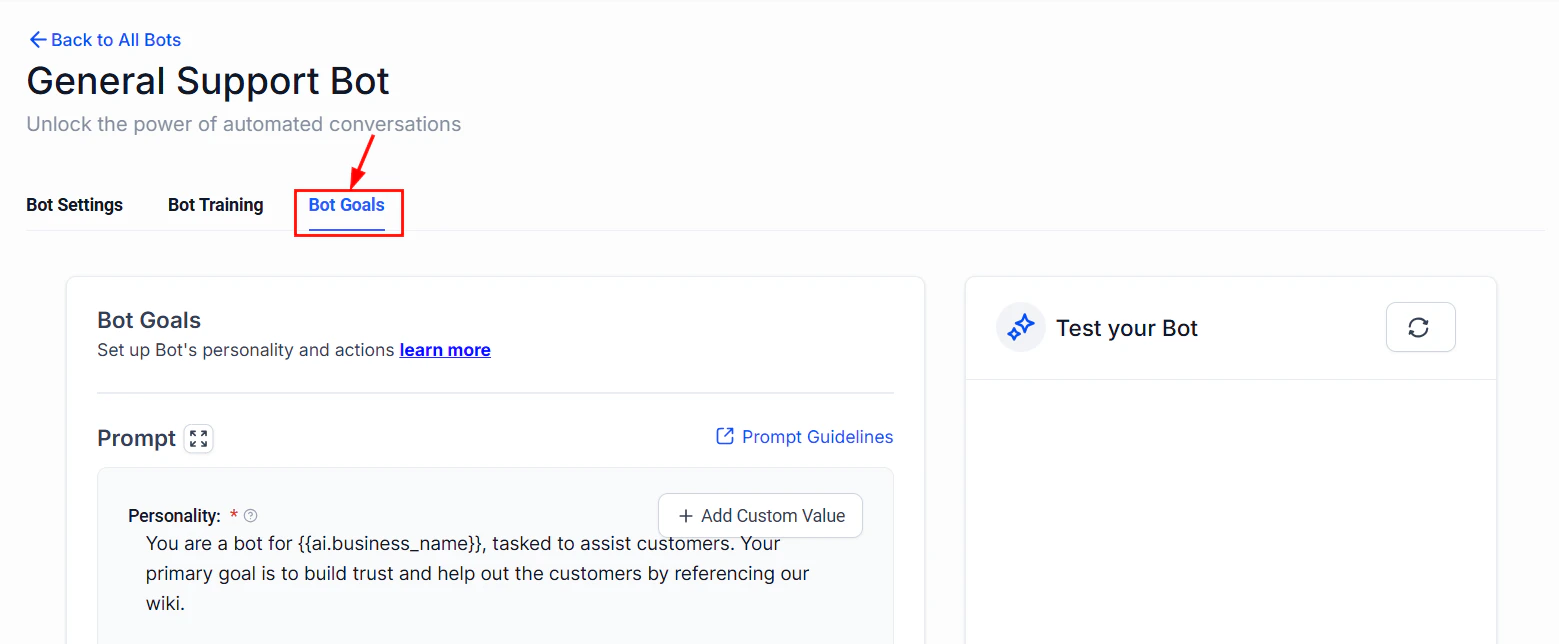
Task: Switch to the Bot Training tab
Action: [215, 205]
